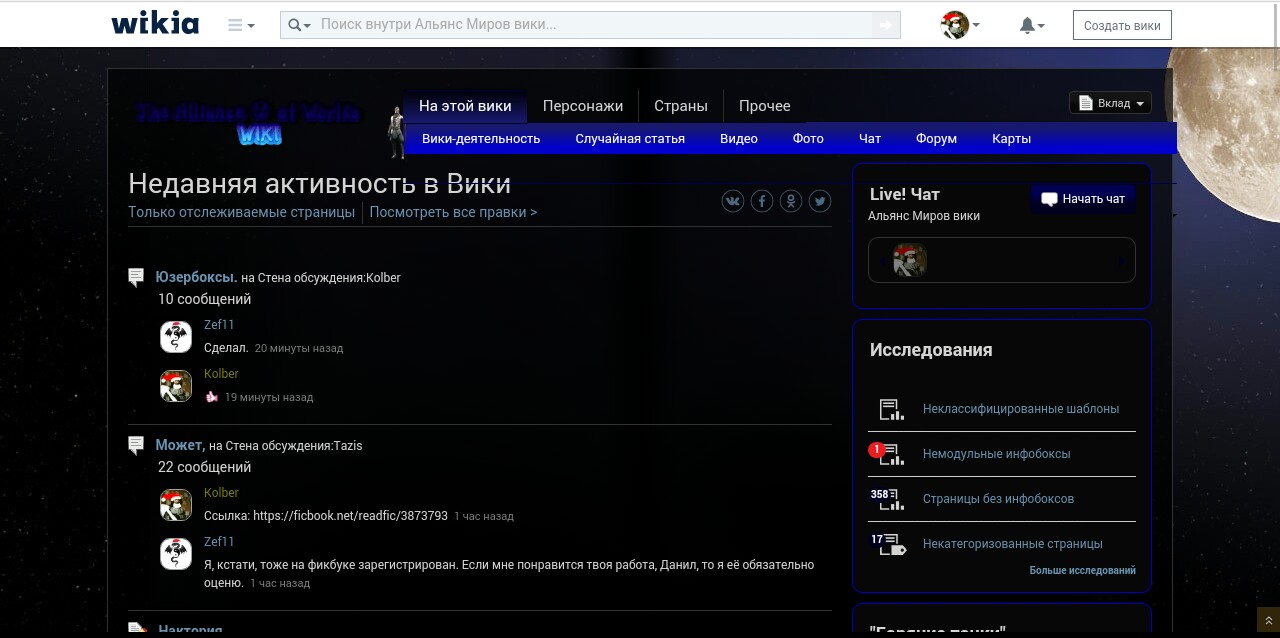The image size is (1280, 638).
Task: Click the "10 сообщений" count
Action: (x=205, y=299)
